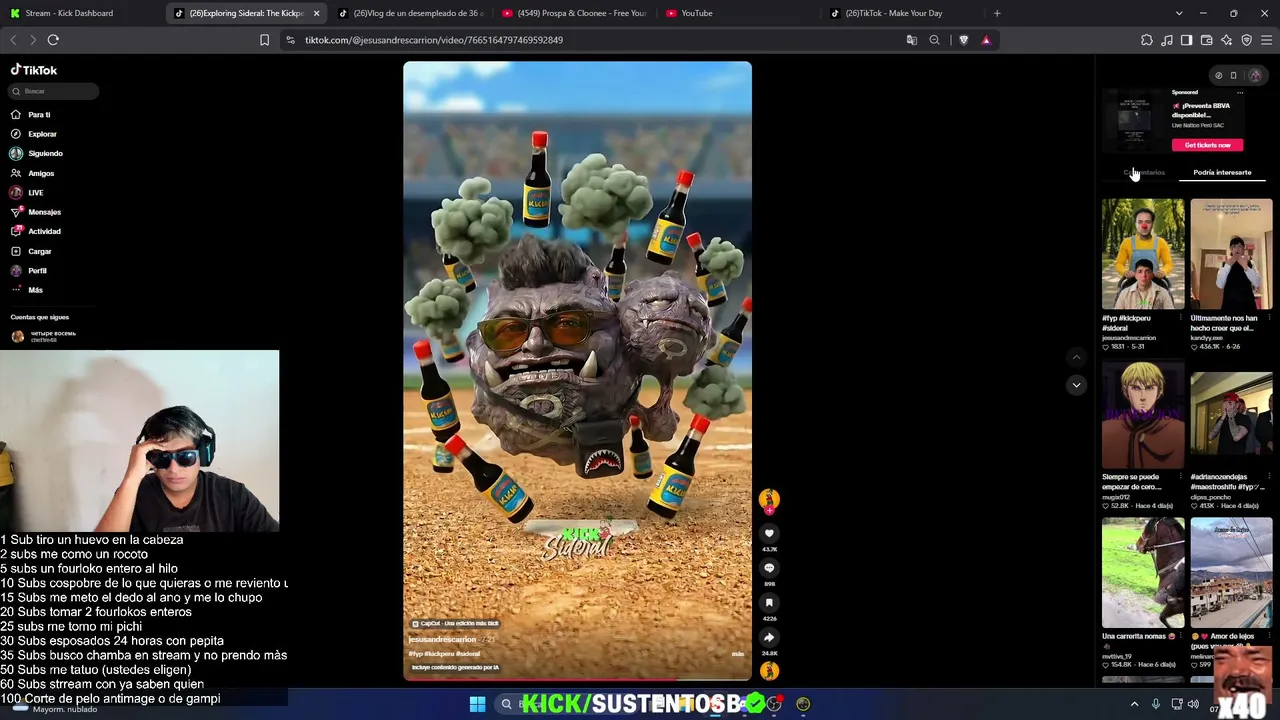The height and width of the screenshot is (720, 1280).
Task: Save the video with the bookmark icon
Action: click(769, 602)
